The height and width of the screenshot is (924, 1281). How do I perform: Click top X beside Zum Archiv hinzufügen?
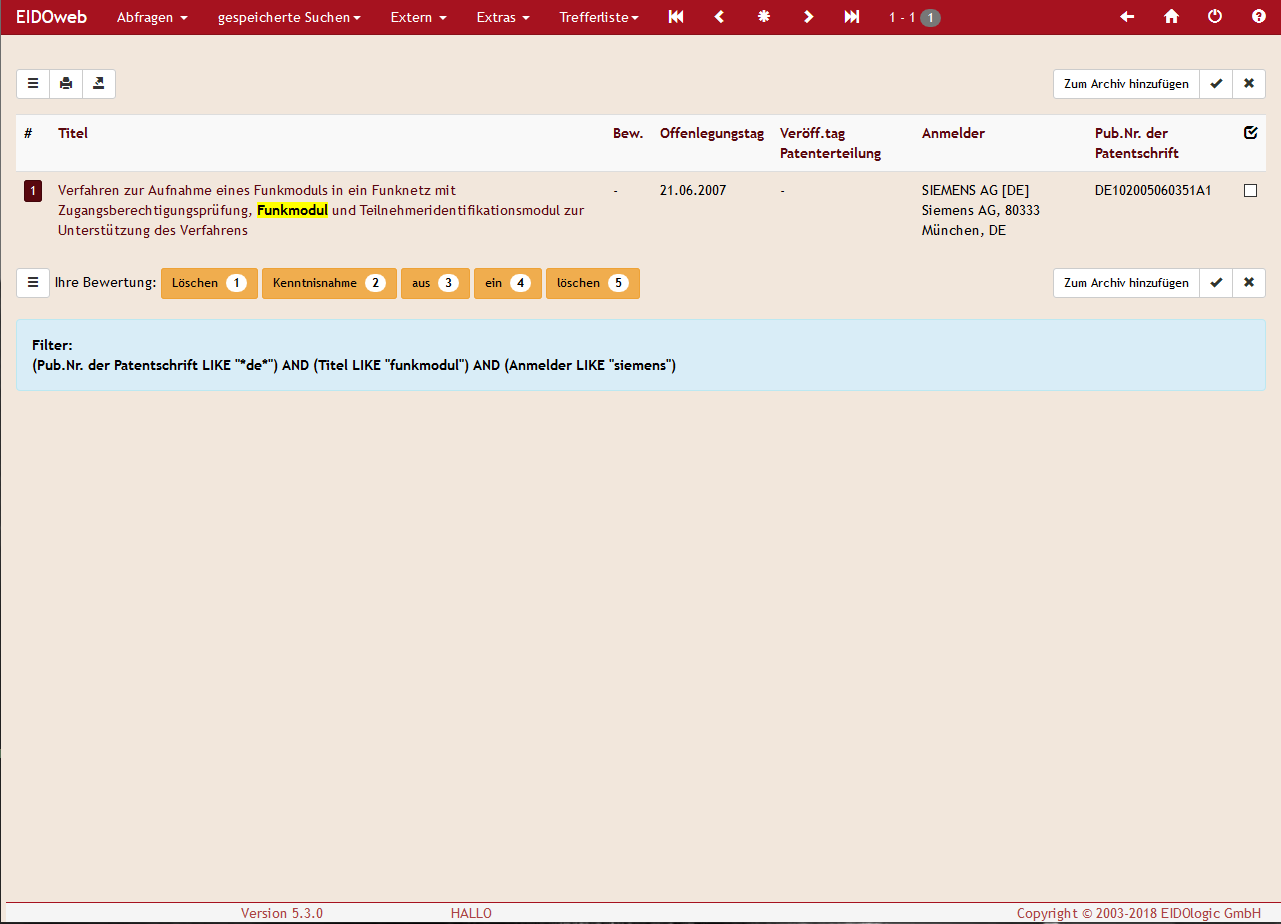(x=1249, y=84)
